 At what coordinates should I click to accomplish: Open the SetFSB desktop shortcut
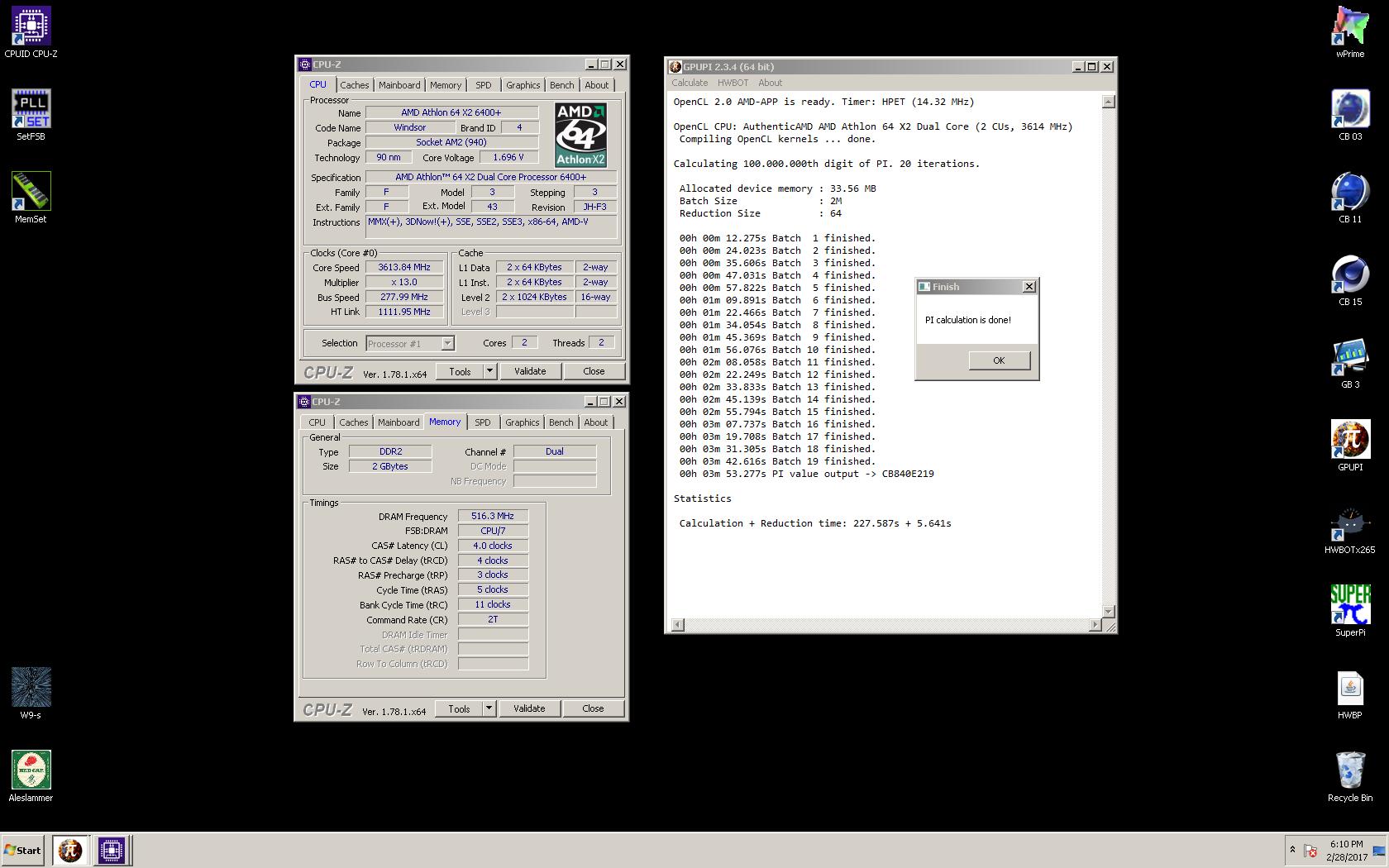point(31,115)
